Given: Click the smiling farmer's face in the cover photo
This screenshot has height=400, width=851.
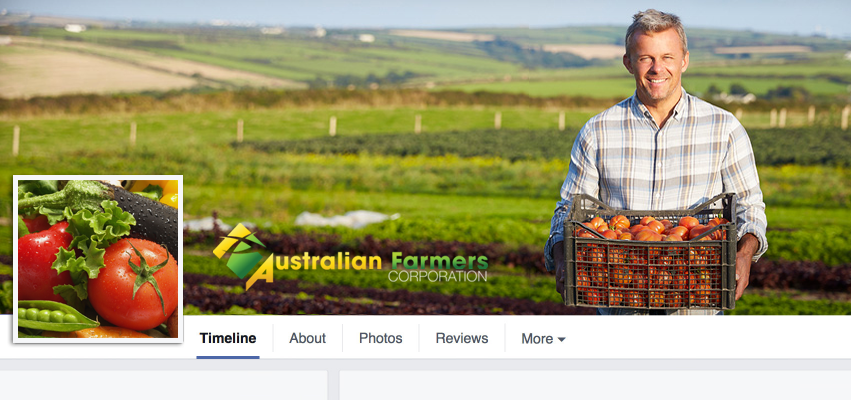Looking at the screenshot, I should coord(657,62).
